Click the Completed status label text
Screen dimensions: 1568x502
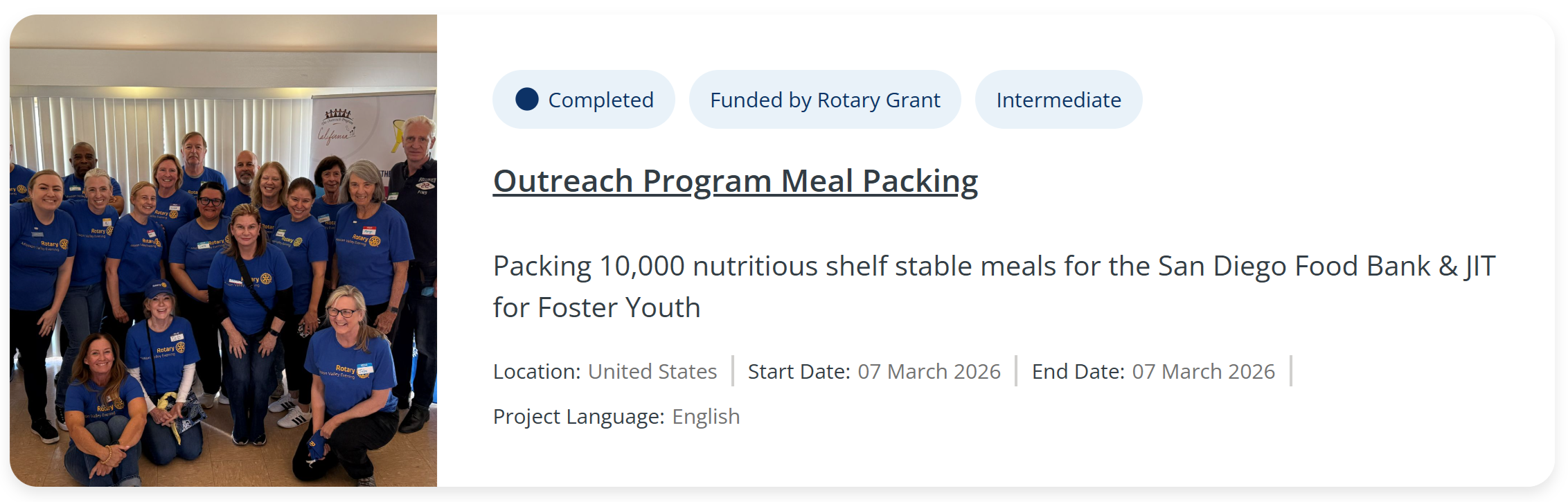(600, 100)
